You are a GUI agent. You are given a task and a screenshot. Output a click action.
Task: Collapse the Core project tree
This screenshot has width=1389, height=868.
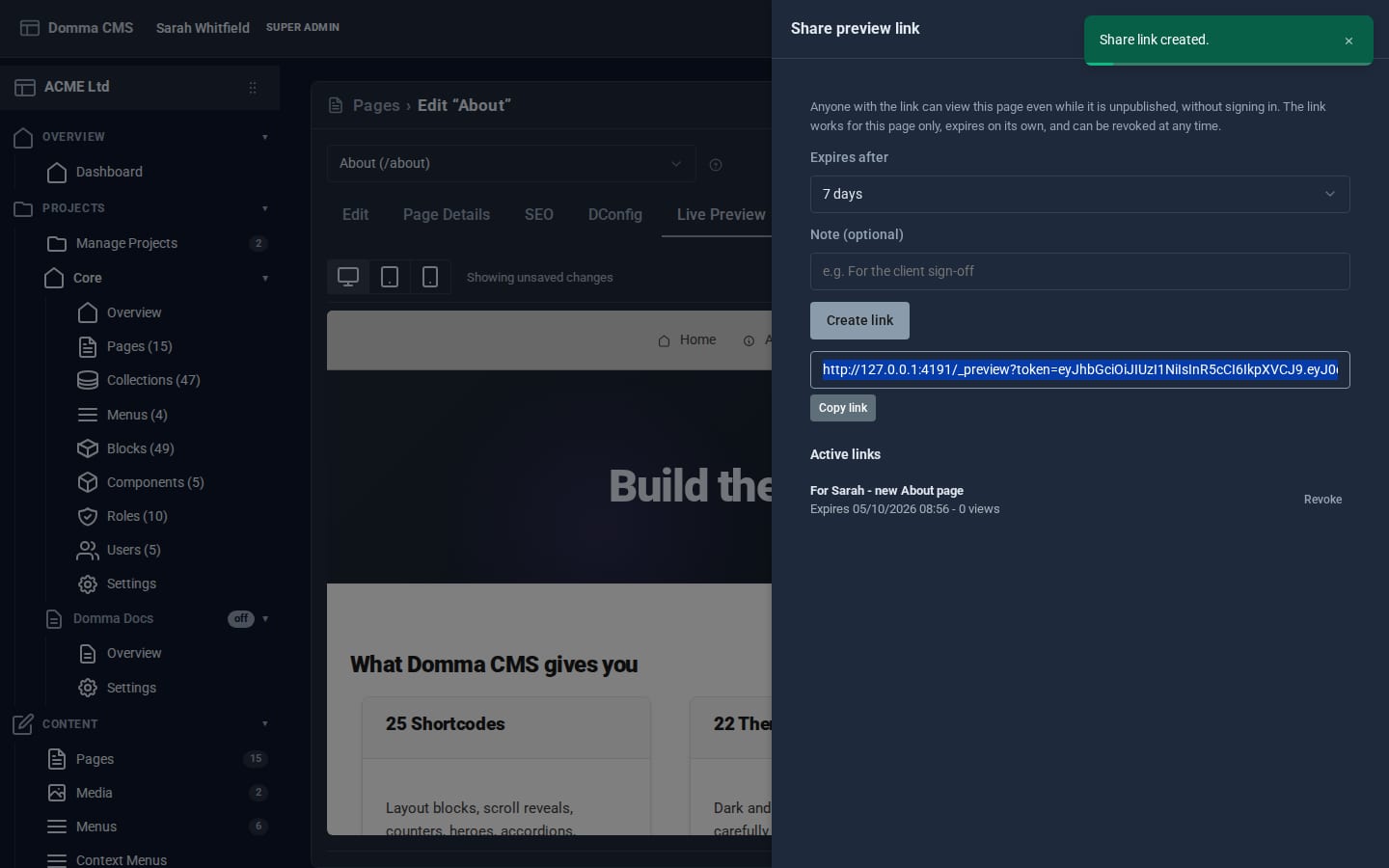(265, 279)
